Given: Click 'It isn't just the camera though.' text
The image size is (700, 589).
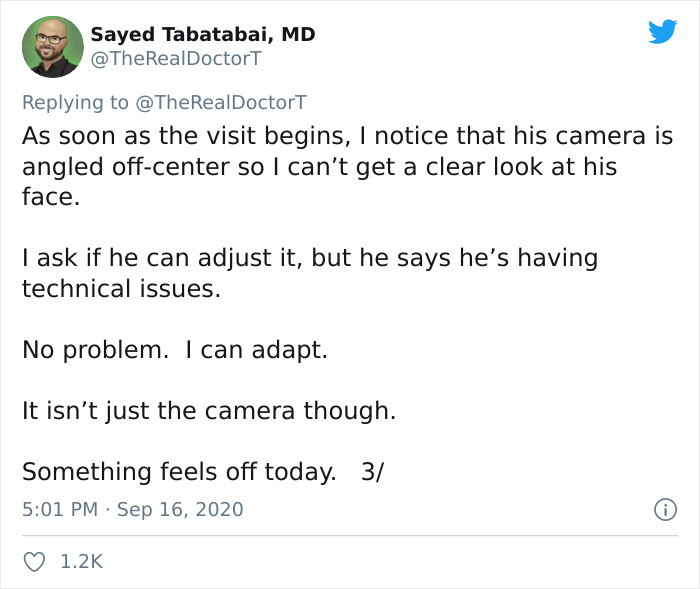Looking at the screenshot, I should tap(209, 411).
